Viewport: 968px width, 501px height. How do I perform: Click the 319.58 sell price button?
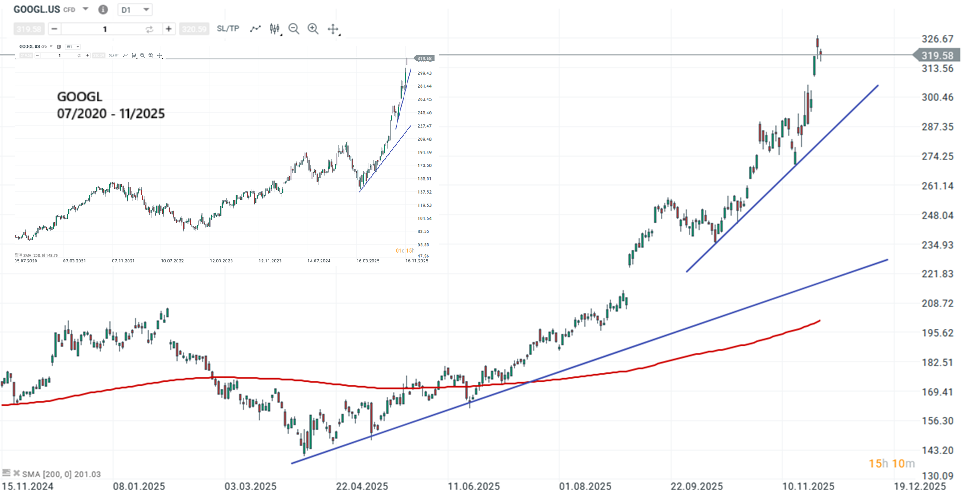pos(28,29)
